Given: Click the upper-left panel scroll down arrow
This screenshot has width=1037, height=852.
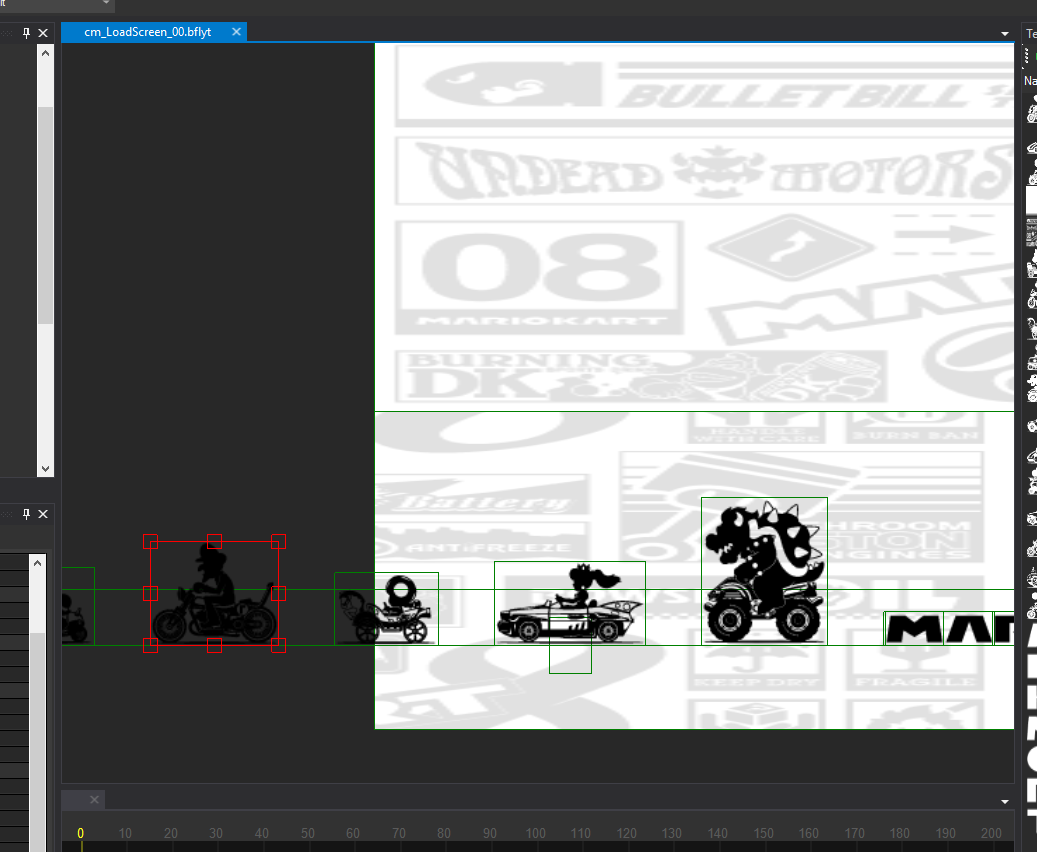Looking at the screenshot, I should pyautogui.click(x=45, y=468).
